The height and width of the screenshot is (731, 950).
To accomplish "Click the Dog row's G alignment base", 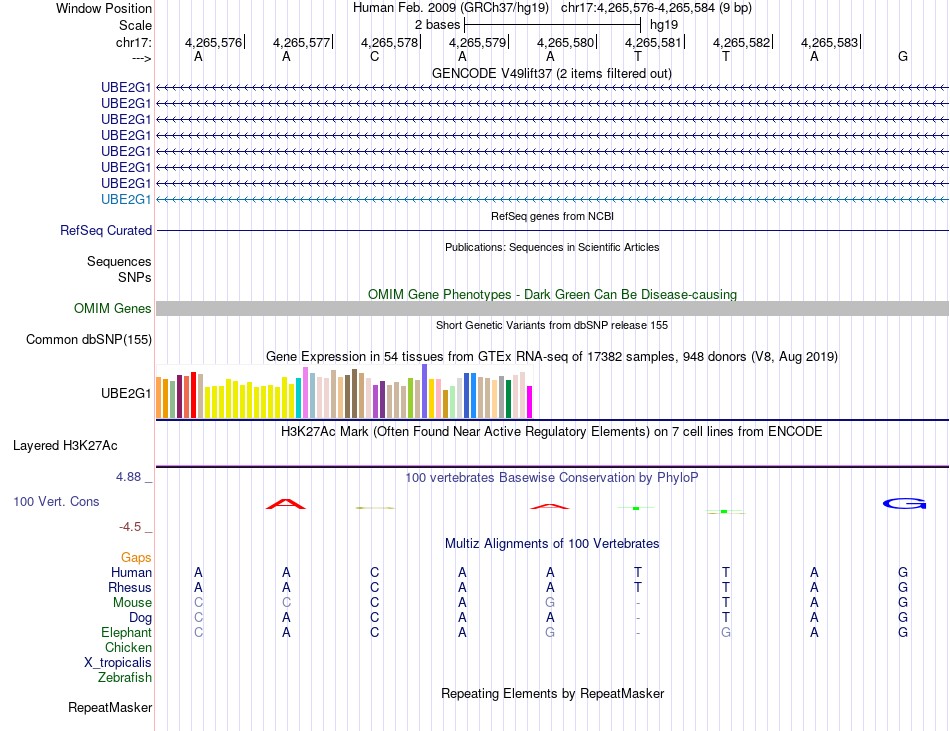I will (903, 618).
